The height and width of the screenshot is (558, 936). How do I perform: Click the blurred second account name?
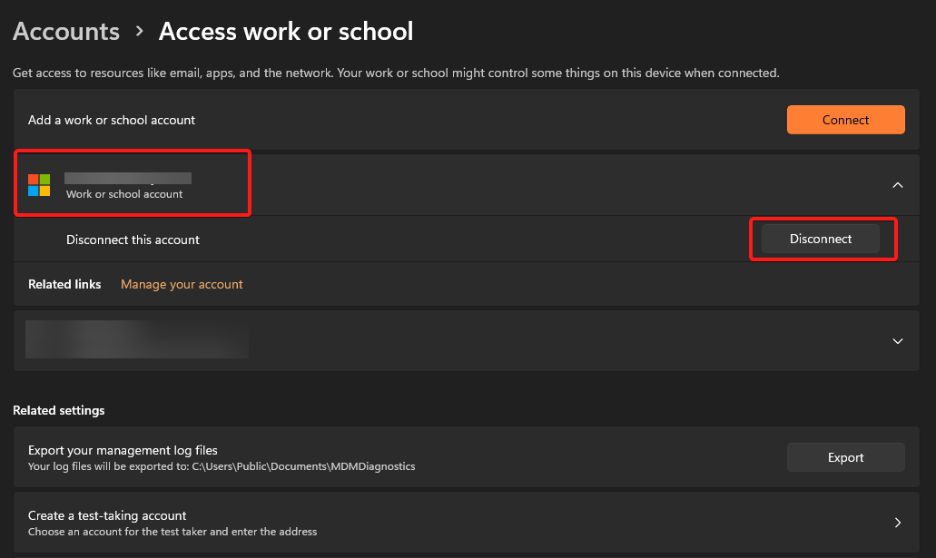tap(136, 340)
